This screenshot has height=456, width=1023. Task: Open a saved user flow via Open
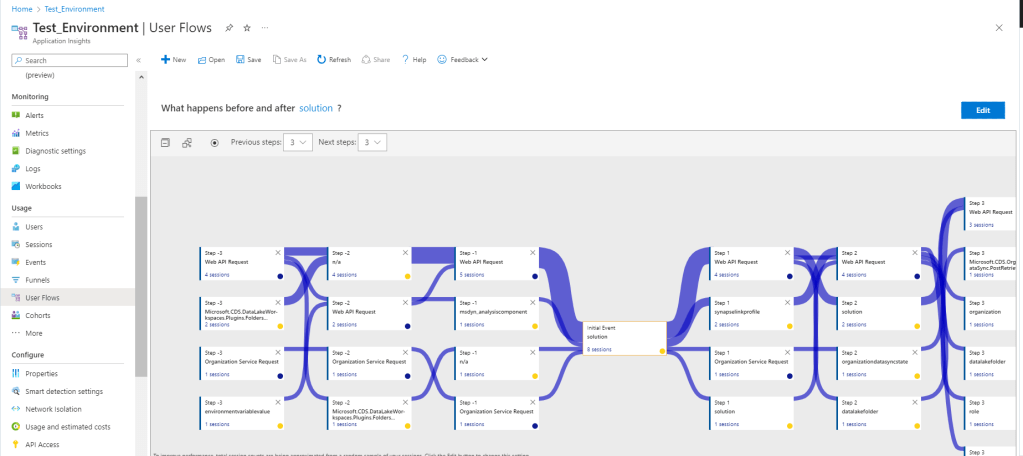(x=211, y=60)
